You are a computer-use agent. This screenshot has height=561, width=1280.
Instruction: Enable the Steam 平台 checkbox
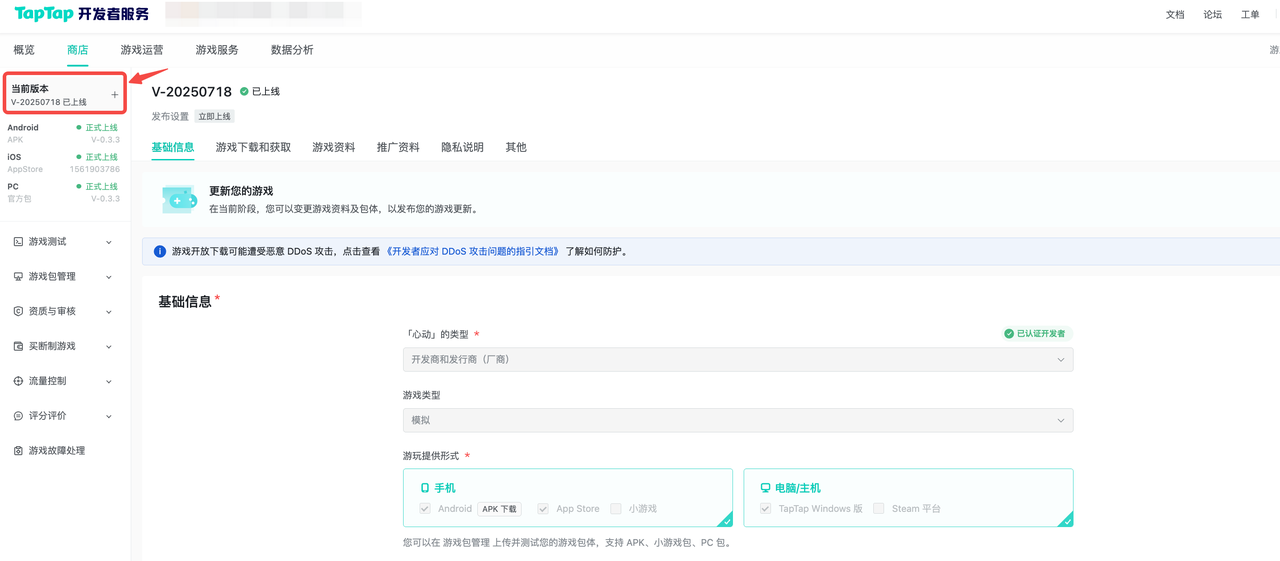click(879, 509)
